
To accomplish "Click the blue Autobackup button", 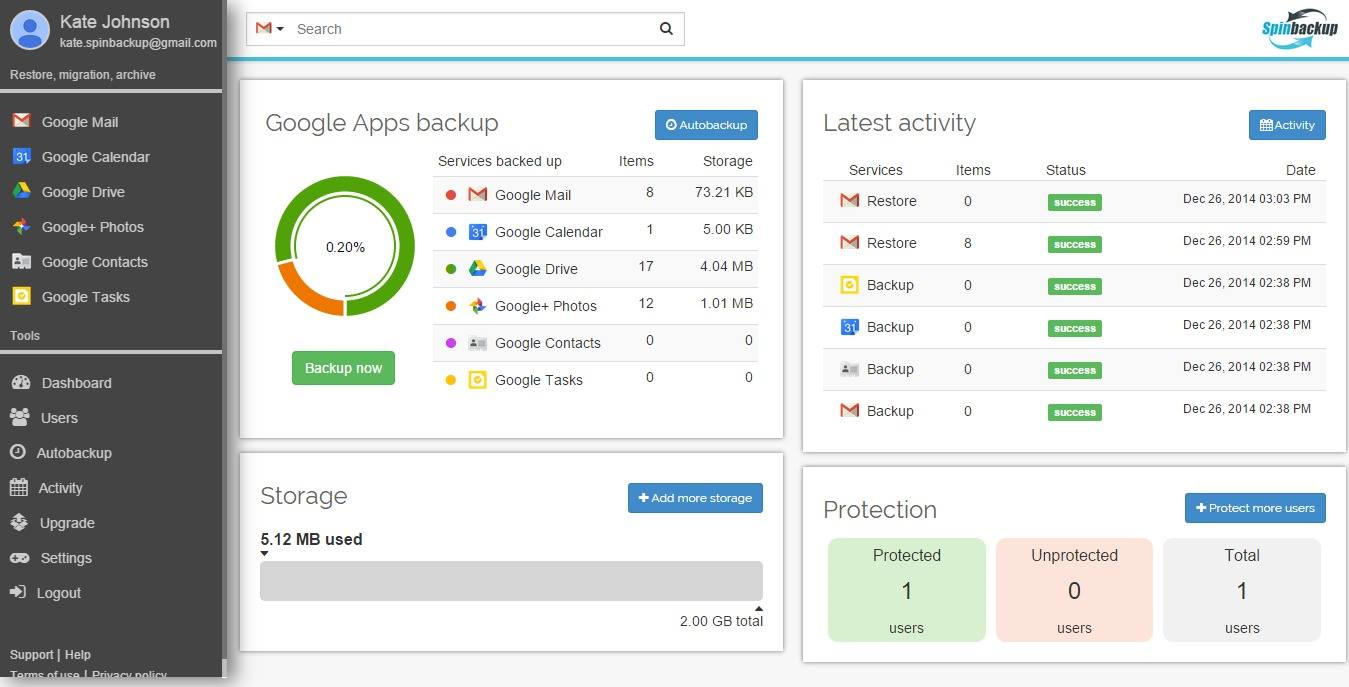I will pyautogui.click(x=706, y=125).
